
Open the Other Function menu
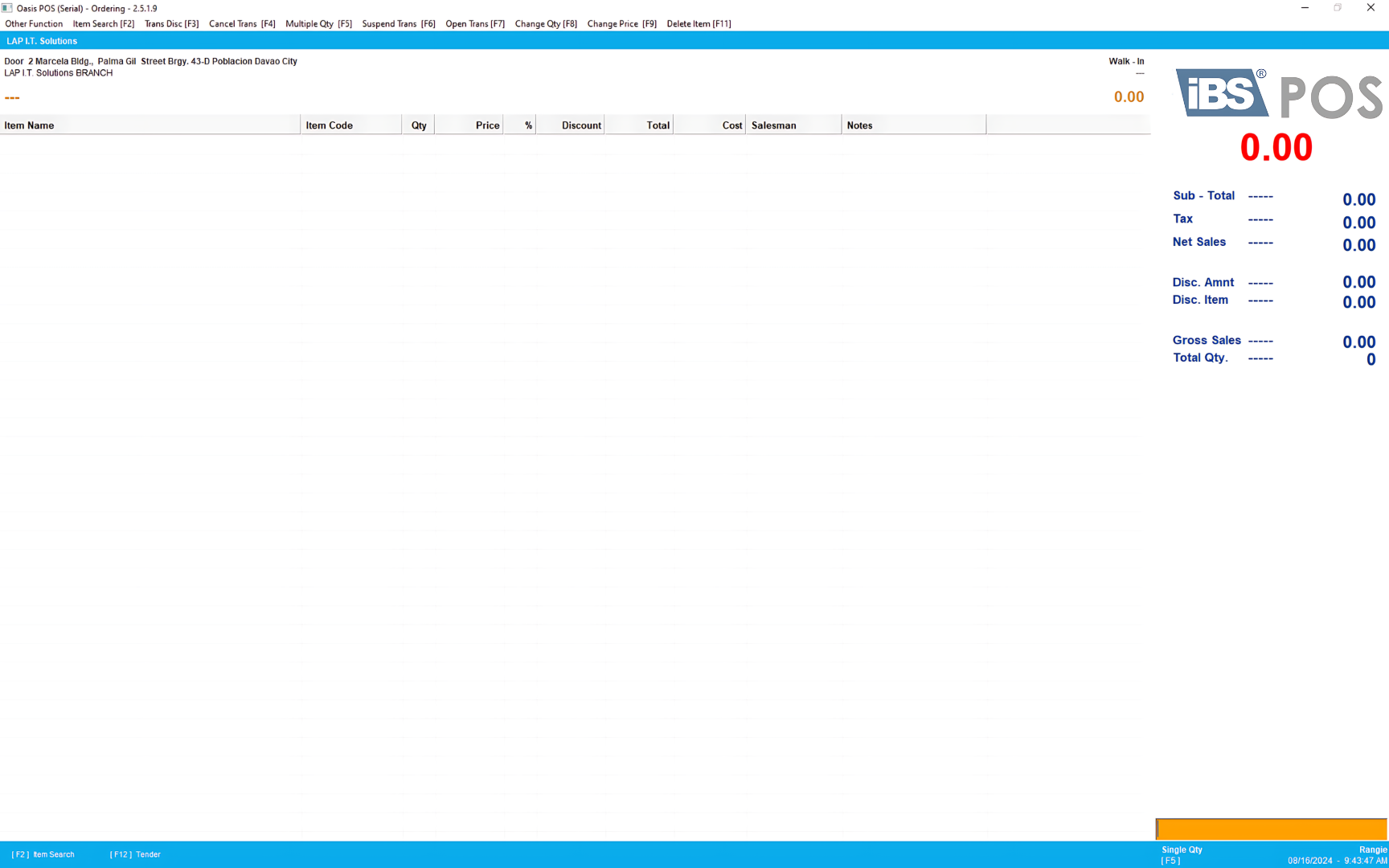pos(34,24)
